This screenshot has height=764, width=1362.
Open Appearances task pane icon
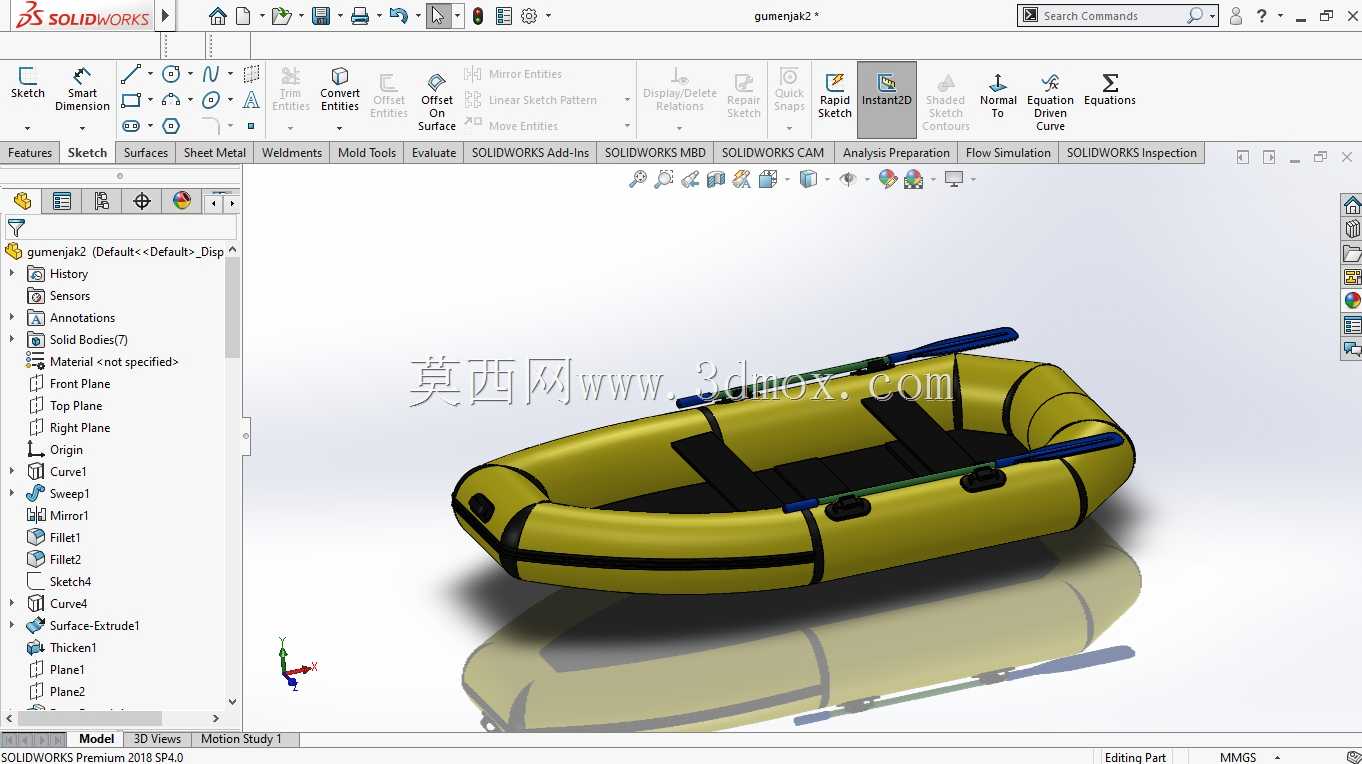coord(1352,301)
